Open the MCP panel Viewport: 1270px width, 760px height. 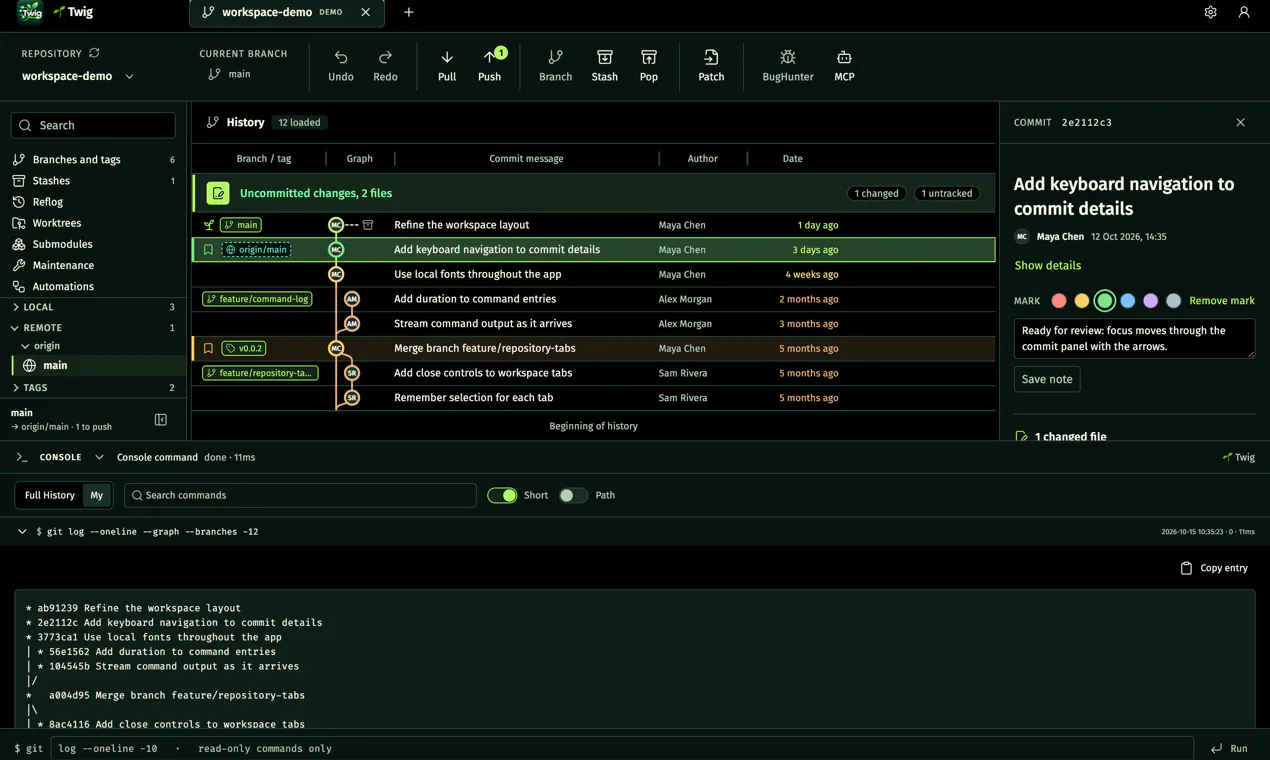click(x=844, y=66)
